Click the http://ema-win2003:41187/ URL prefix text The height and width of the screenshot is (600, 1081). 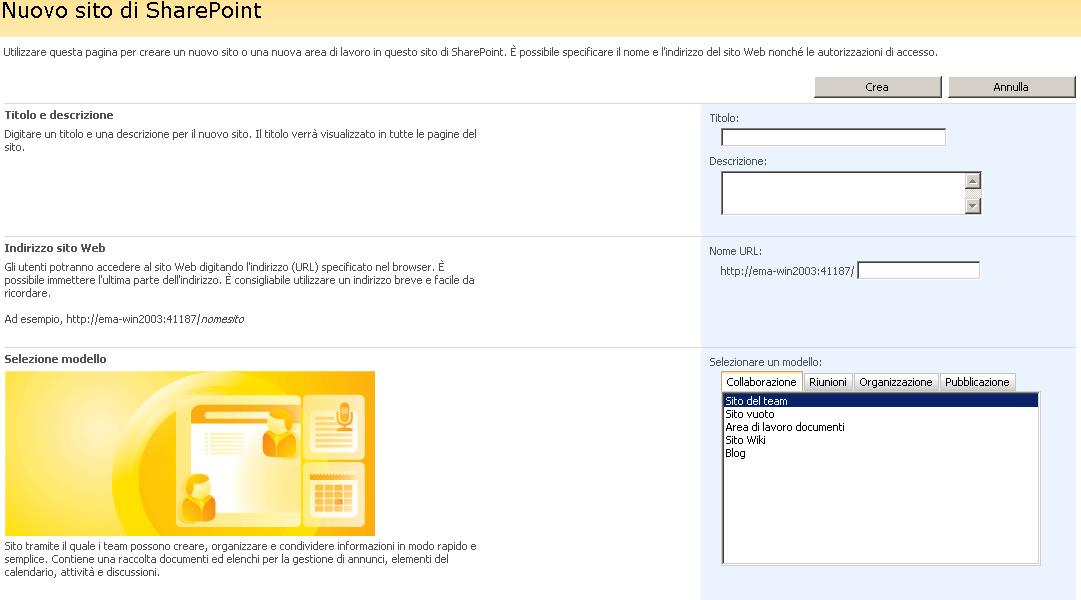(x=787, y=271)
